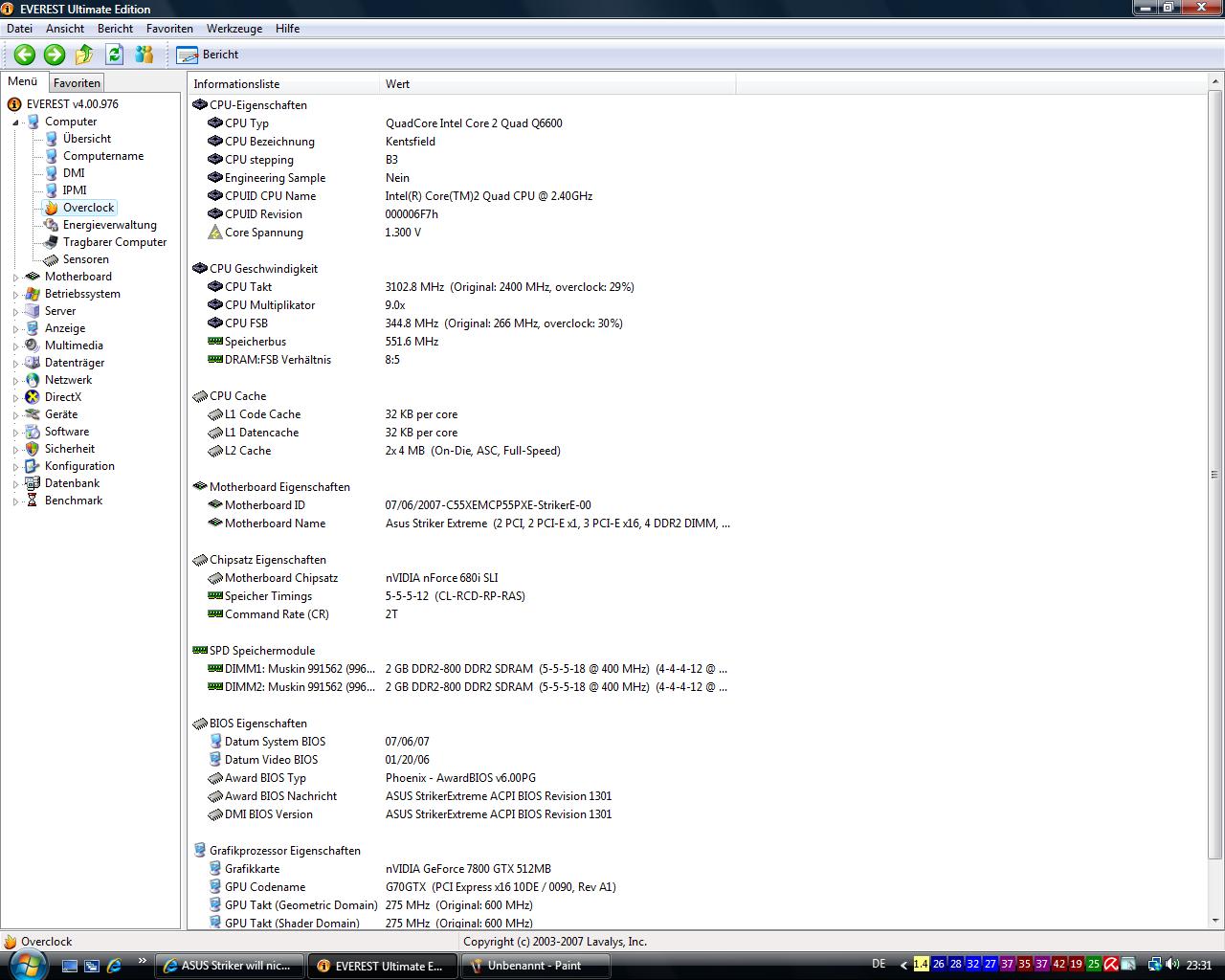This screenshot has height=980, width=1225.
Task: Expand the Multimedia tree node
Action: pos(15,346)
